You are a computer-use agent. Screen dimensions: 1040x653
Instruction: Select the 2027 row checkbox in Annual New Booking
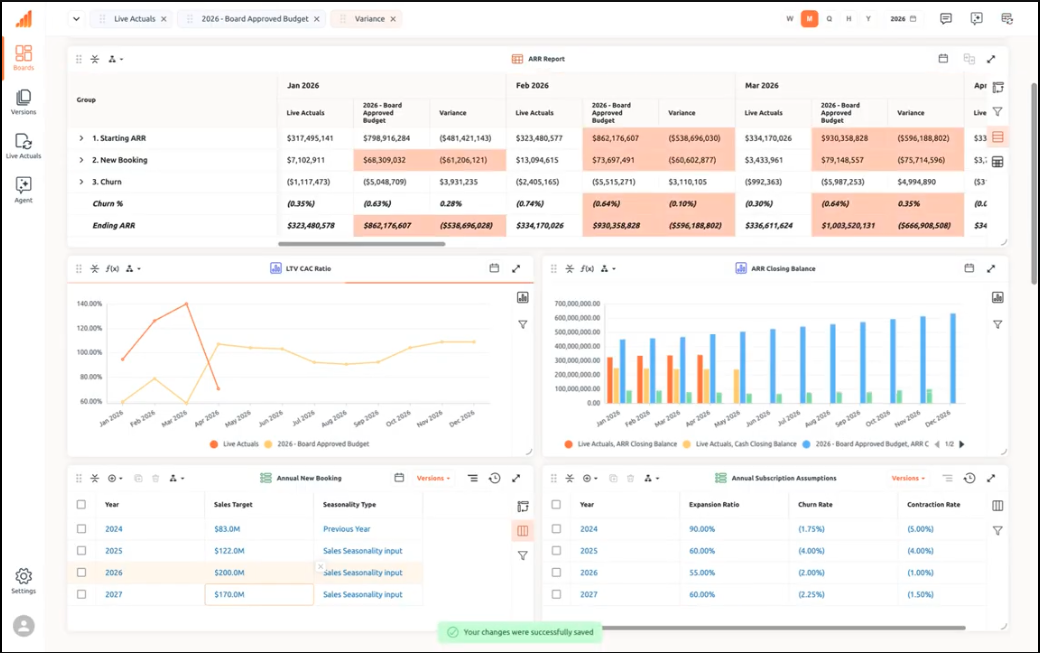(x=82, y=594)
